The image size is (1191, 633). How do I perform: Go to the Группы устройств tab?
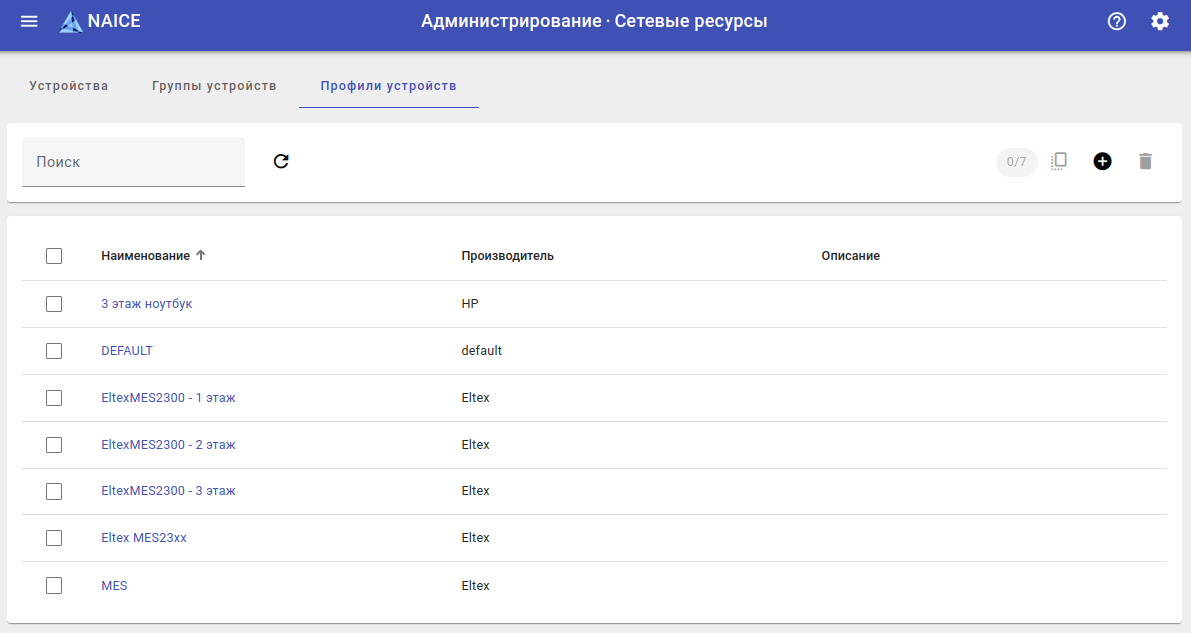(x=214, y=86)
